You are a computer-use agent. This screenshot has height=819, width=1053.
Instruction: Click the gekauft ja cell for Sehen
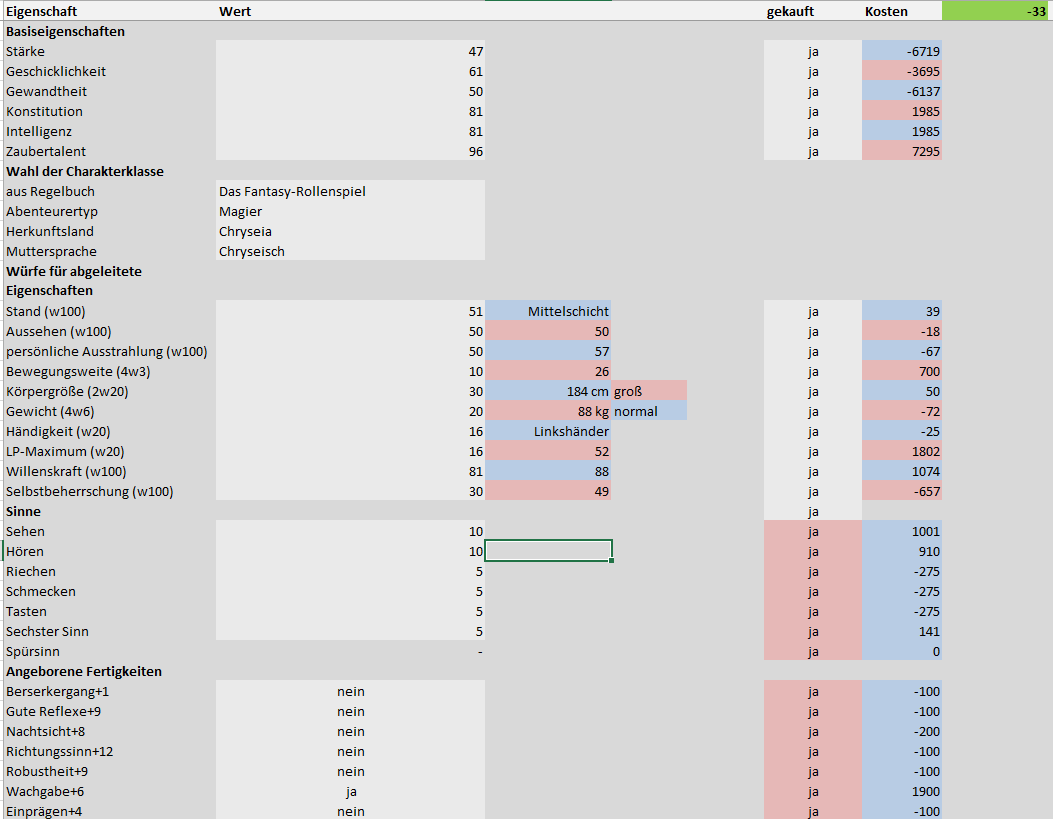pos(812,531)
